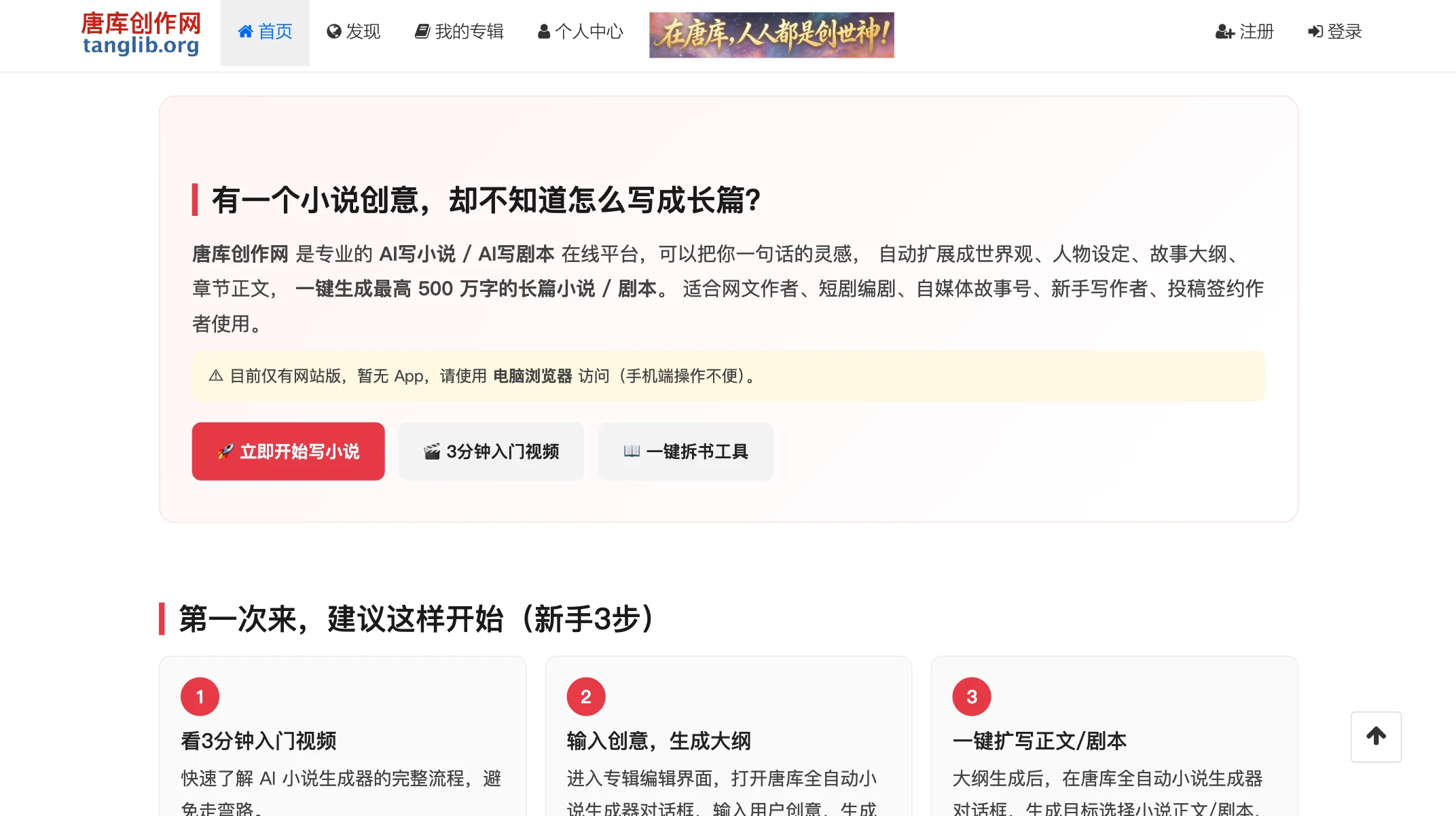Open 我的专辑 albums menu item
1456x816 pixels.
(459, 32)
